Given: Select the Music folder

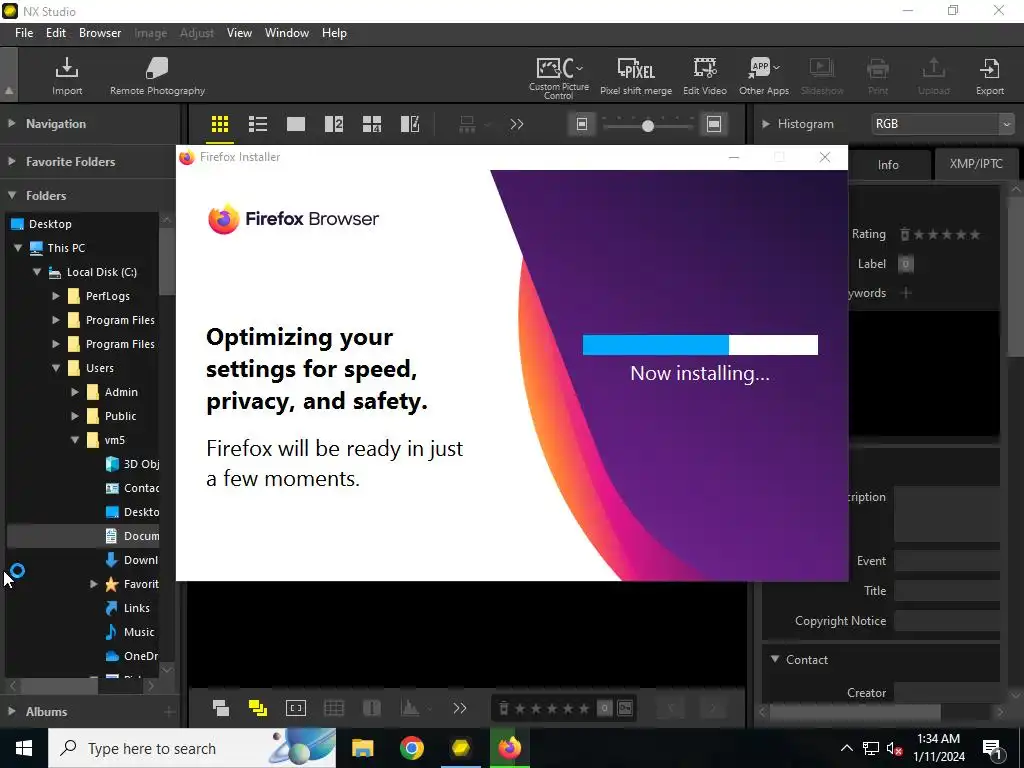Looking at the screenshot, I should pyautogui.click(x=138, y=632).
